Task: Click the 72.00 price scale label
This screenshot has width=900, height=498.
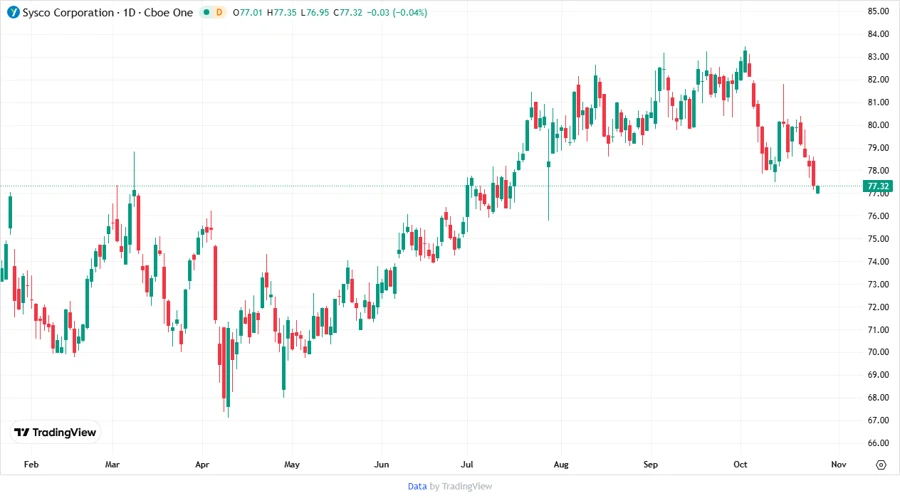Action: click(x=878, y=307)
